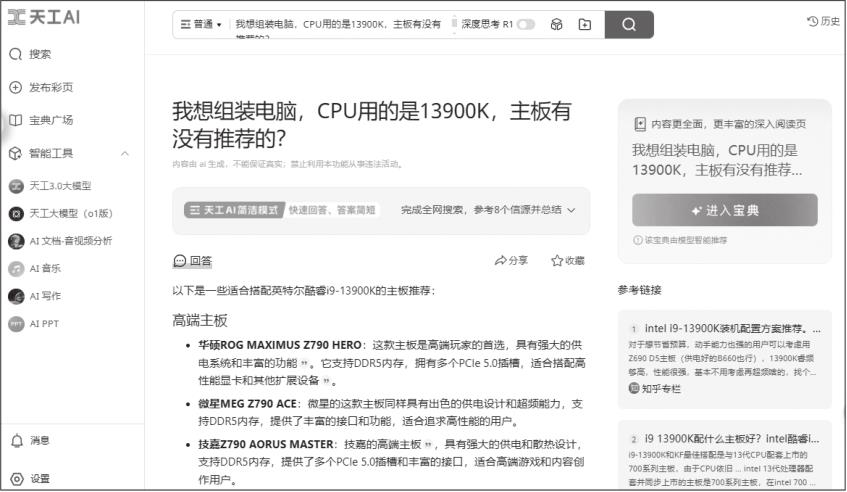Open reference link 1 intel i9-13900K装机配置
The height and width of the screenshot is (492, 847).
tap(732, 328)
